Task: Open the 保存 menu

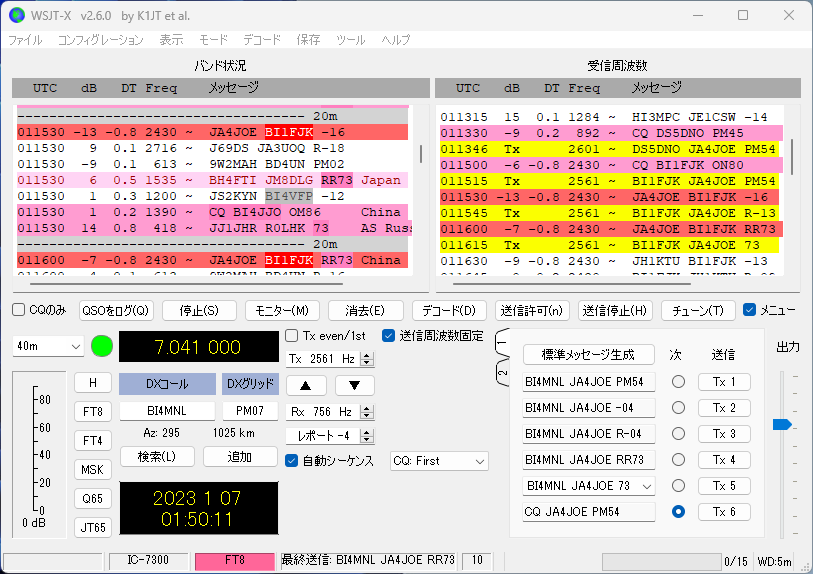Action: tap(308, 39)
